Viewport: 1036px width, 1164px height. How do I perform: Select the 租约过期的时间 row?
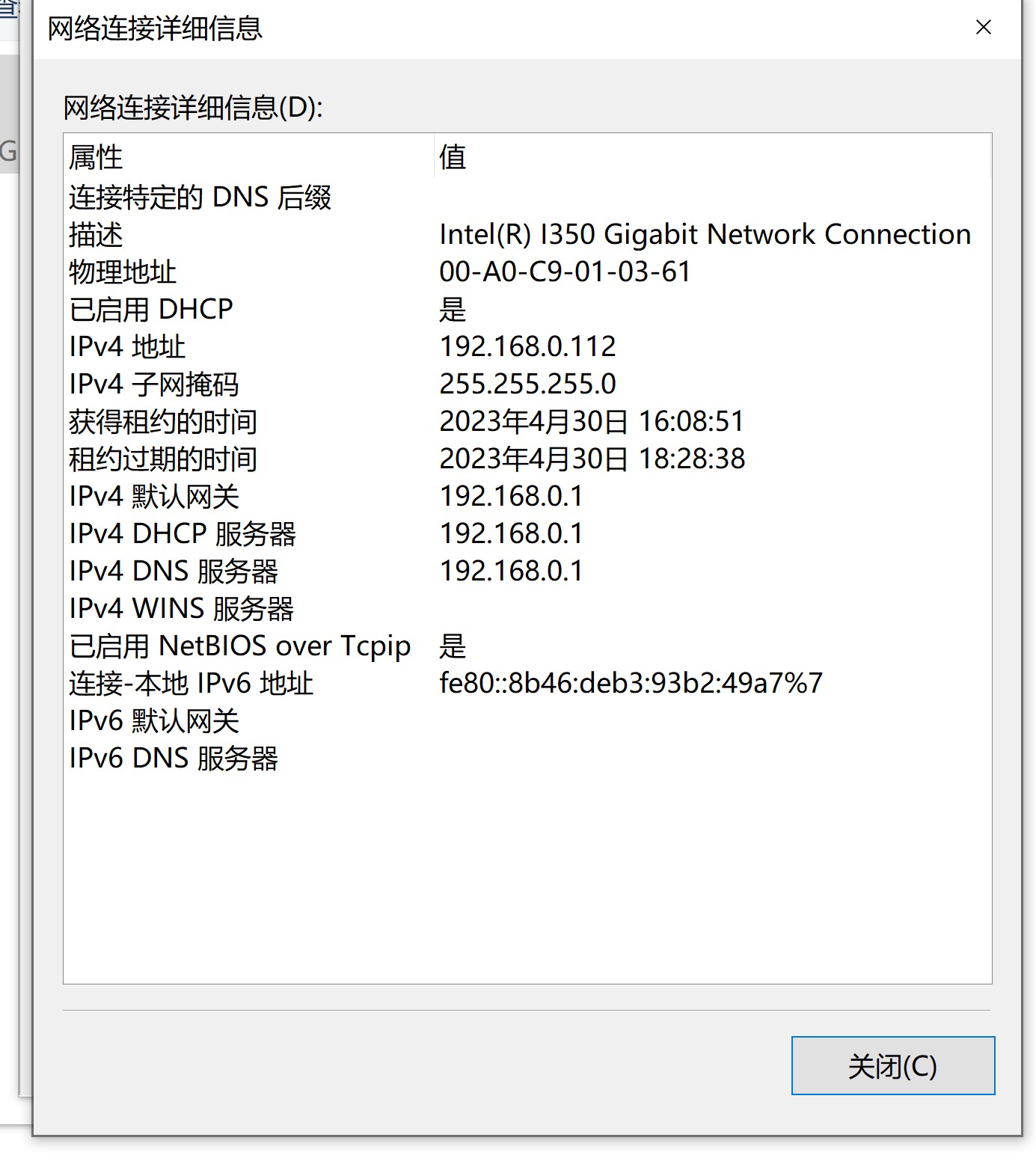point(163,459)
